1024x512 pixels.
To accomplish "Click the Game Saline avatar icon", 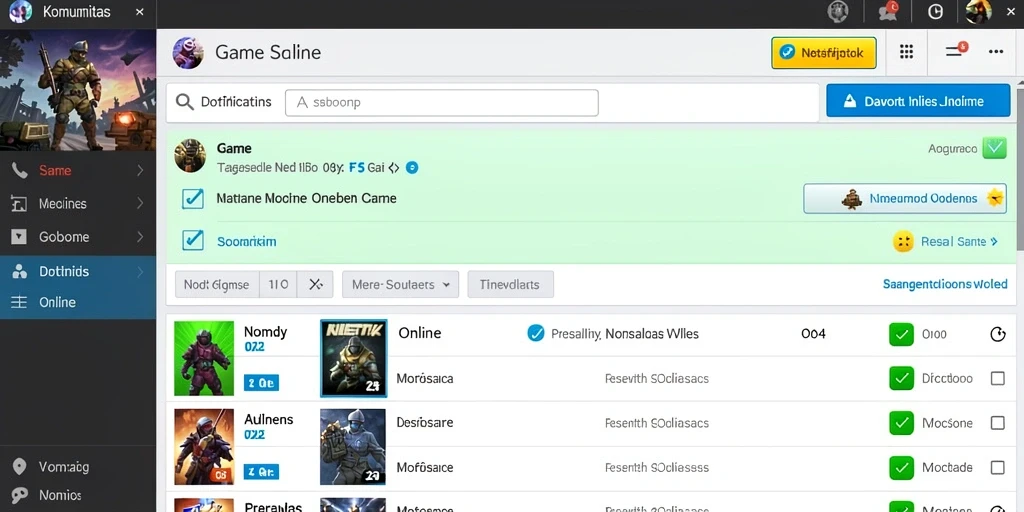I will click(x=188, y=53).
